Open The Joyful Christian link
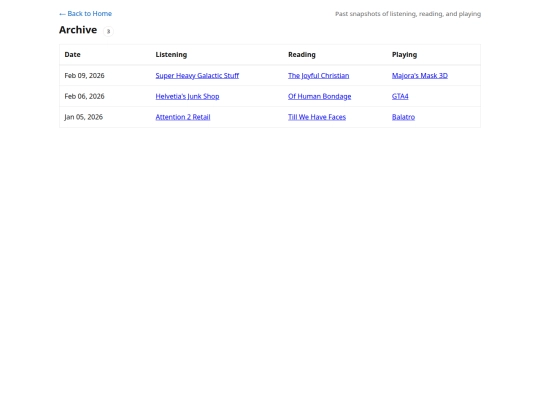 pos(319,75)
